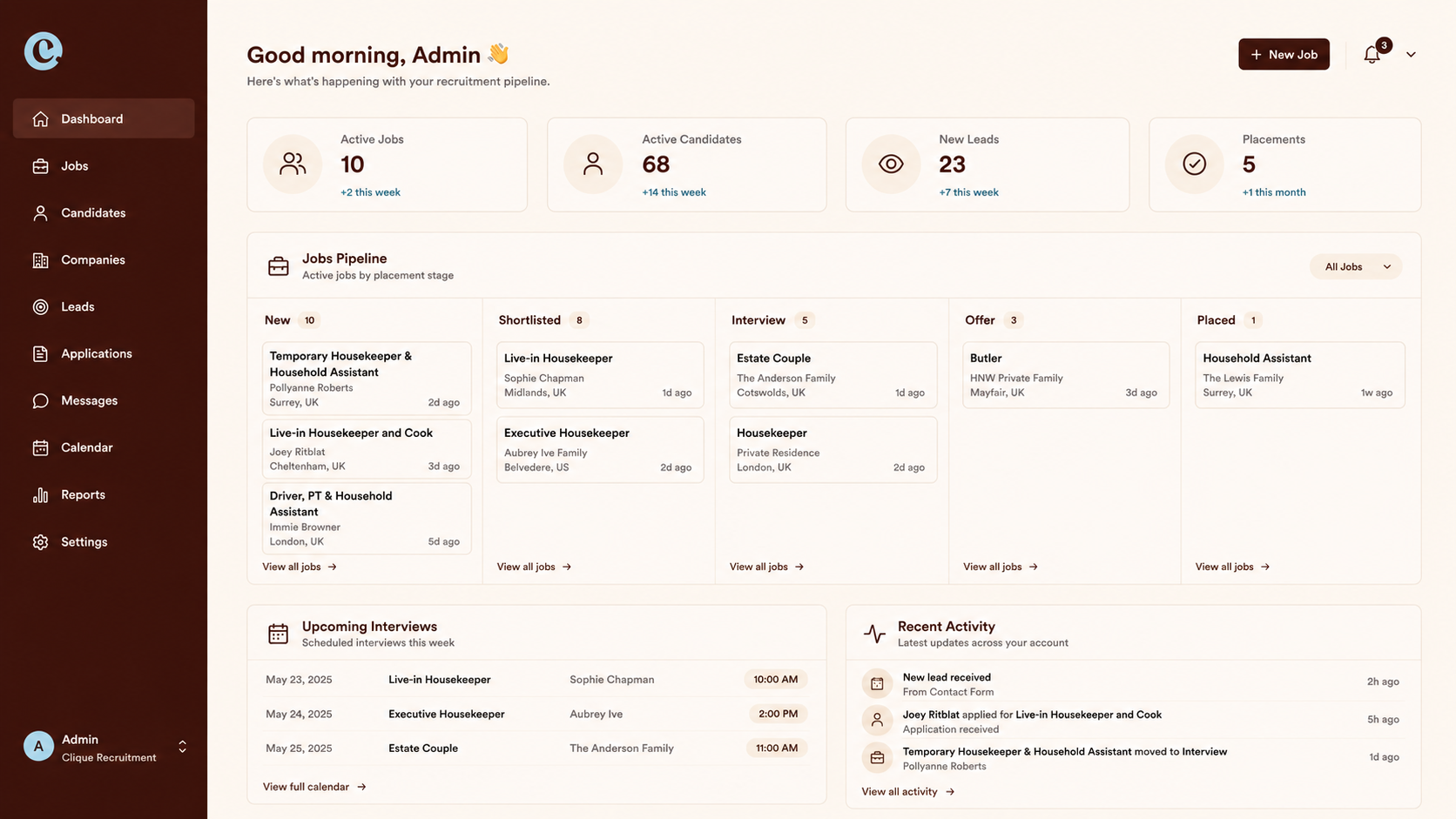Click the New lead received activity icon
The width and height of the screenshot is (1456, 819).
[877, 683]
